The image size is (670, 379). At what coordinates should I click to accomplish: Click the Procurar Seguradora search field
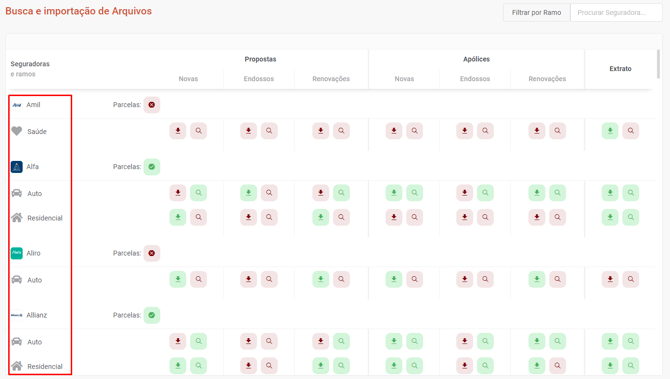click(x=616, y=12)
